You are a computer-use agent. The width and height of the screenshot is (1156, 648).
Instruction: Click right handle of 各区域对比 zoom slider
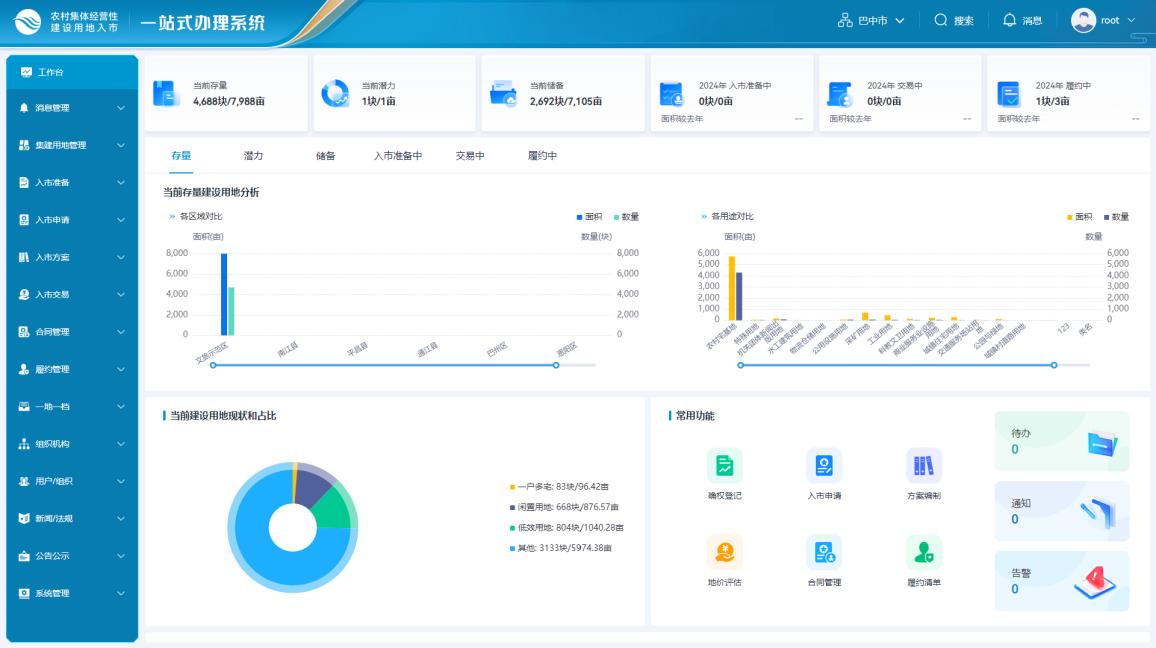556,365
